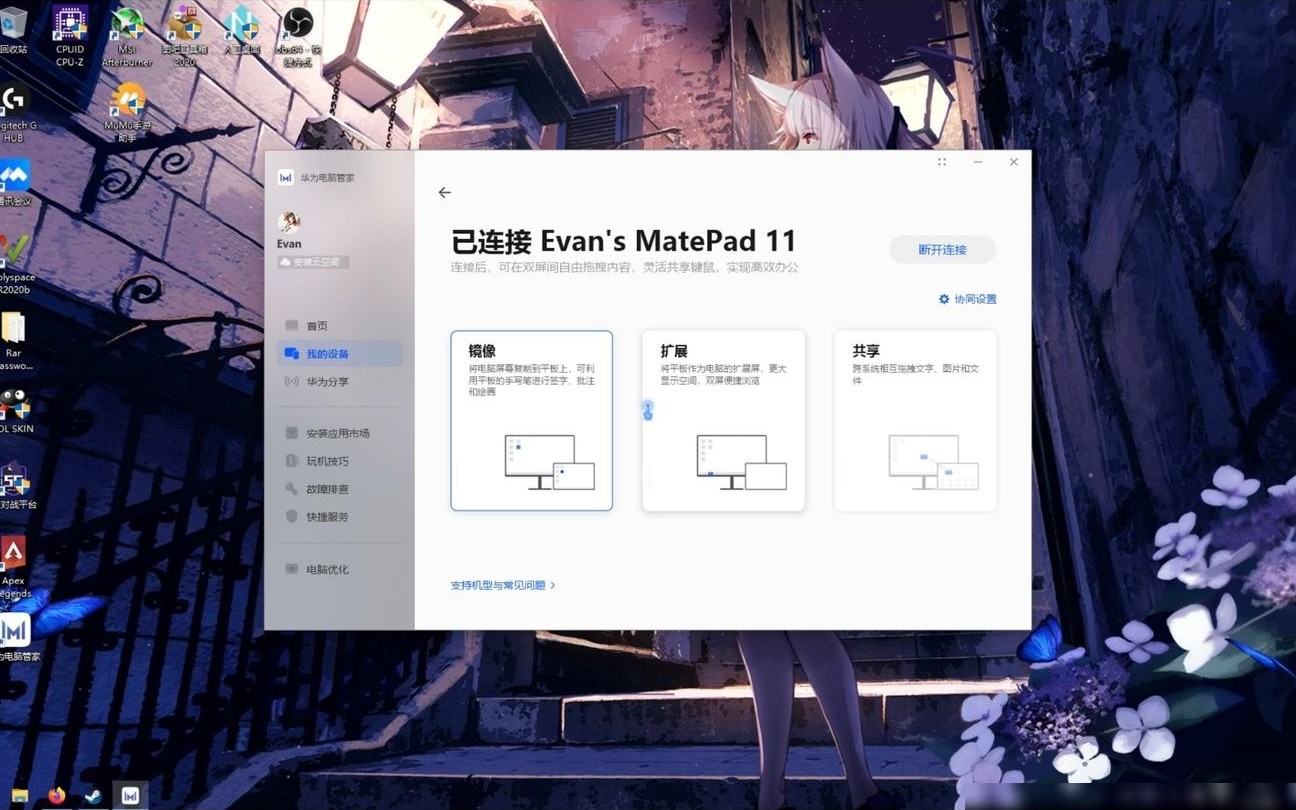Open 玩机技巧 tips section
The width and height of the screenshot is (1296, 810).
coord(339,462)
